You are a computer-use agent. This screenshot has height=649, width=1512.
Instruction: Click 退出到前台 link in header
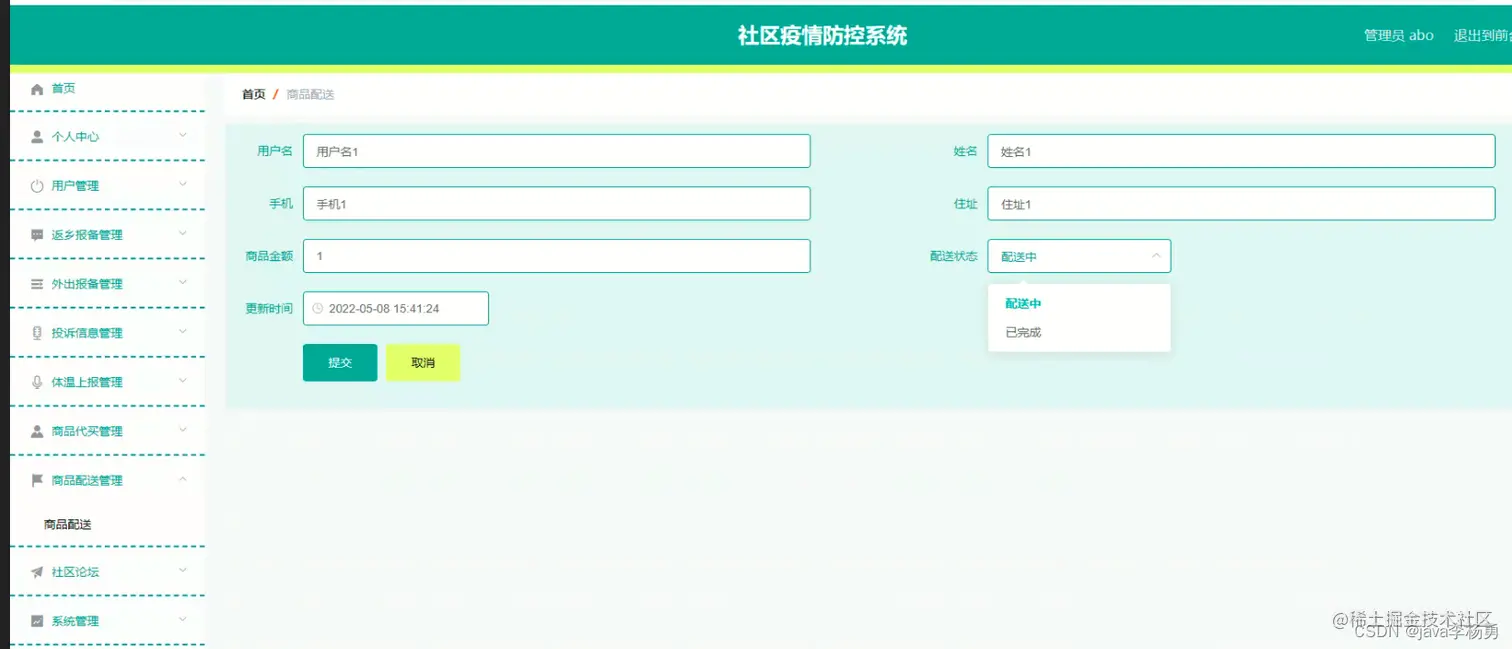1482,35
